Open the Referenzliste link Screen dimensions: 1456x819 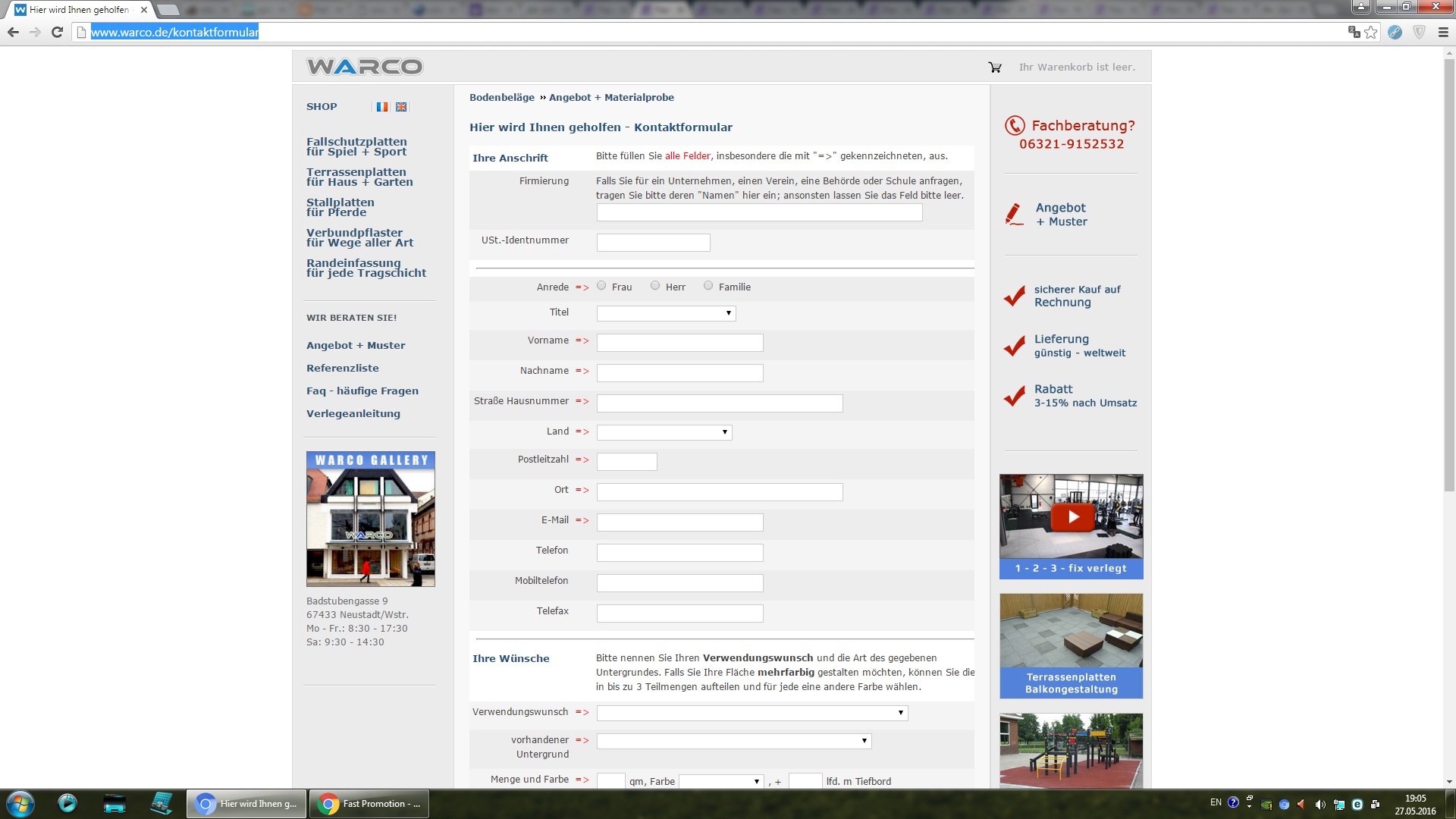[x=342, y=368]
